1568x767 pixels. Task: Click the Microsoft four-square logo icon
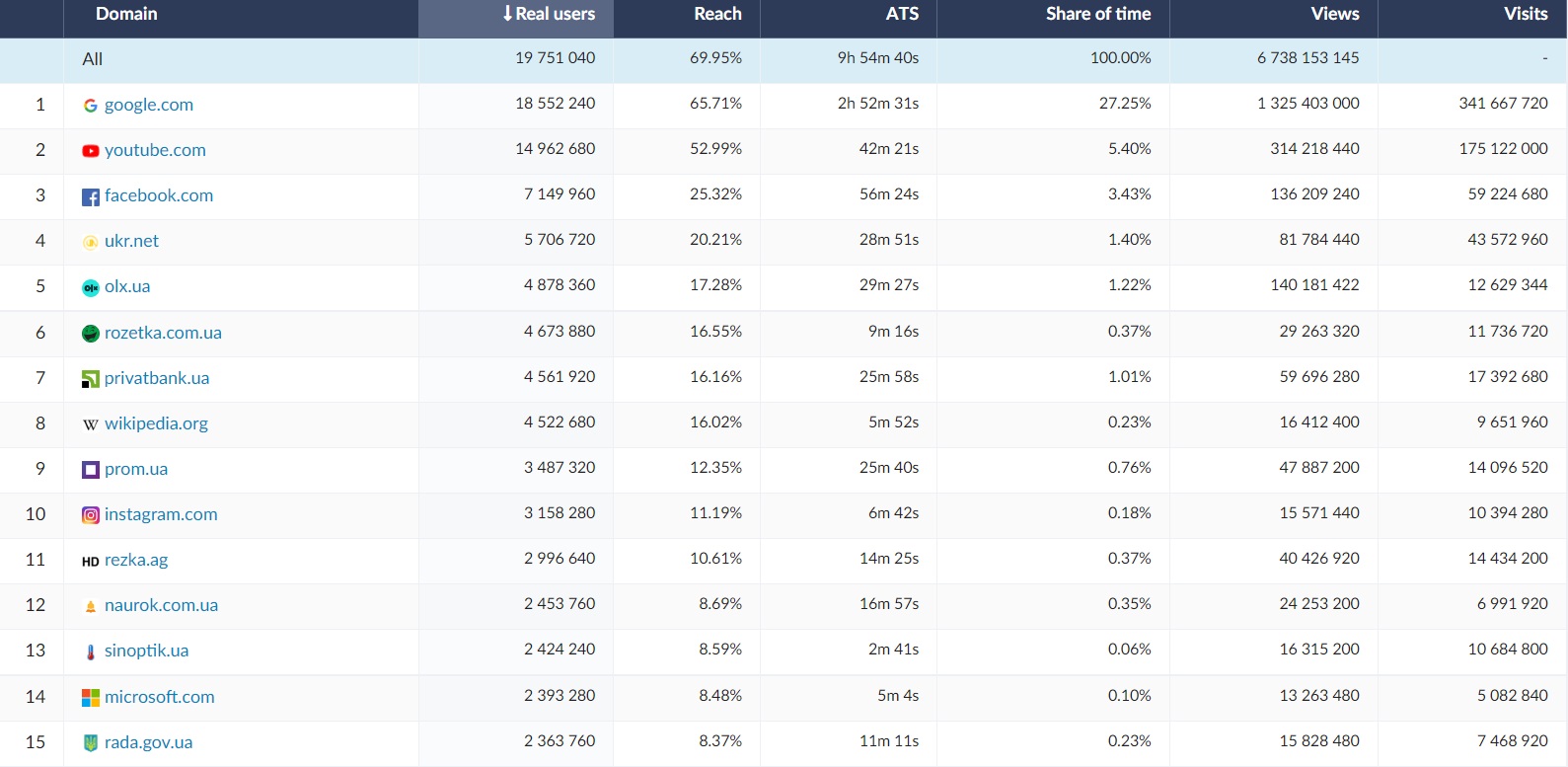tap(90, 698)
